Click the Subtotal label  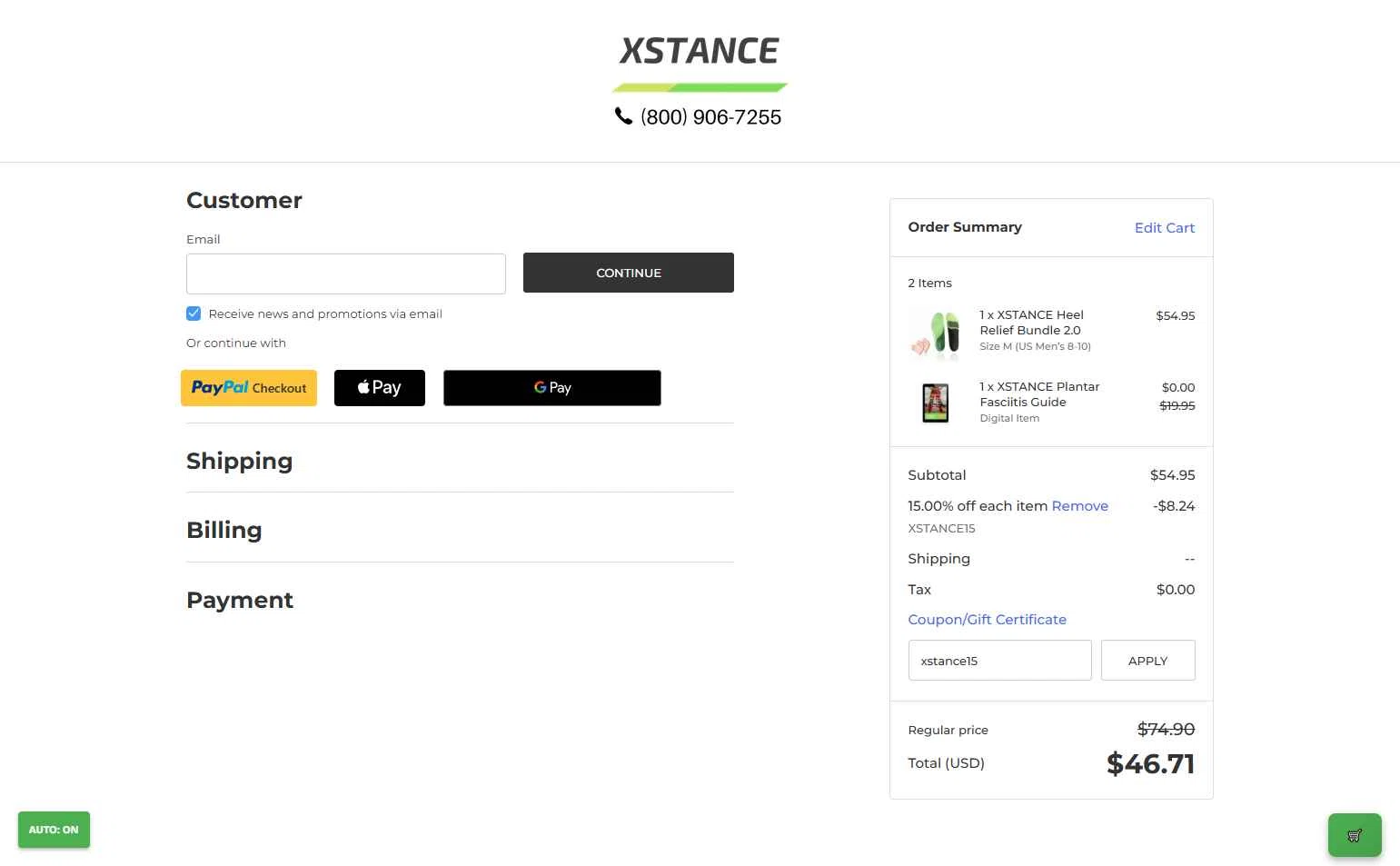coord(938,475)
